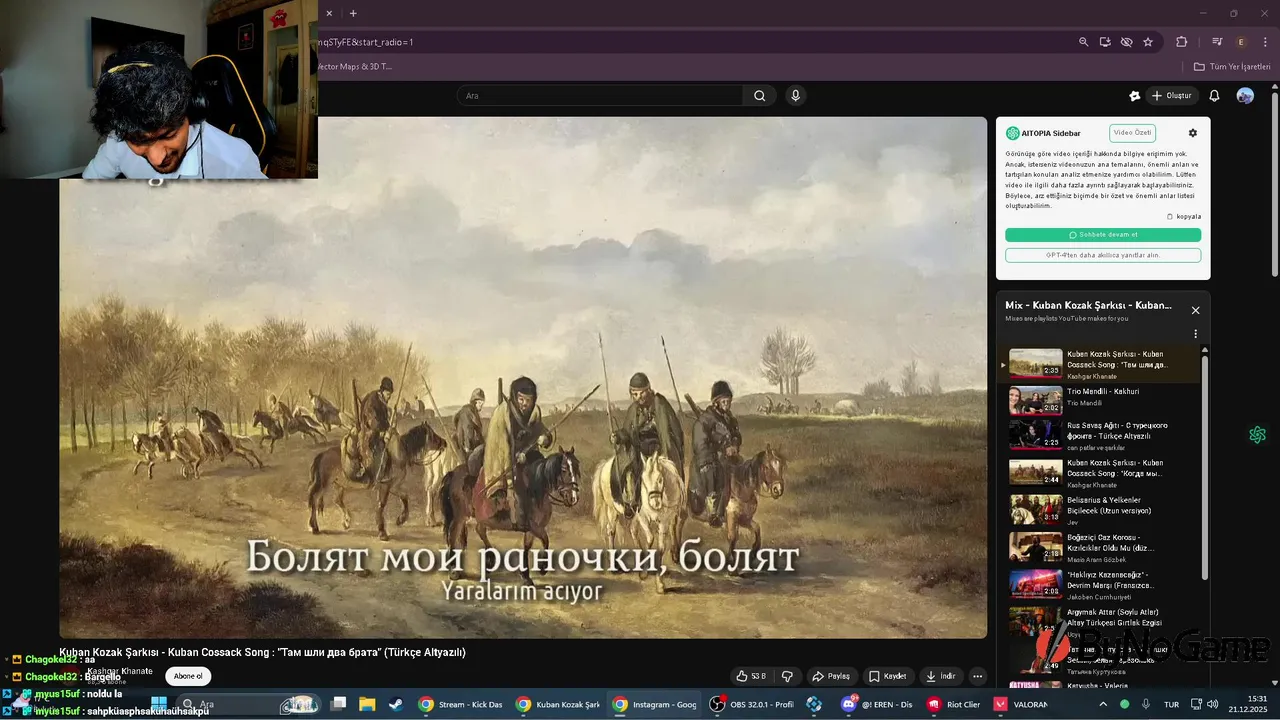Viewport: 1280px width, 720px height.
Task: Open File Explorer from the taskbar
Action: tap(367, 704)
